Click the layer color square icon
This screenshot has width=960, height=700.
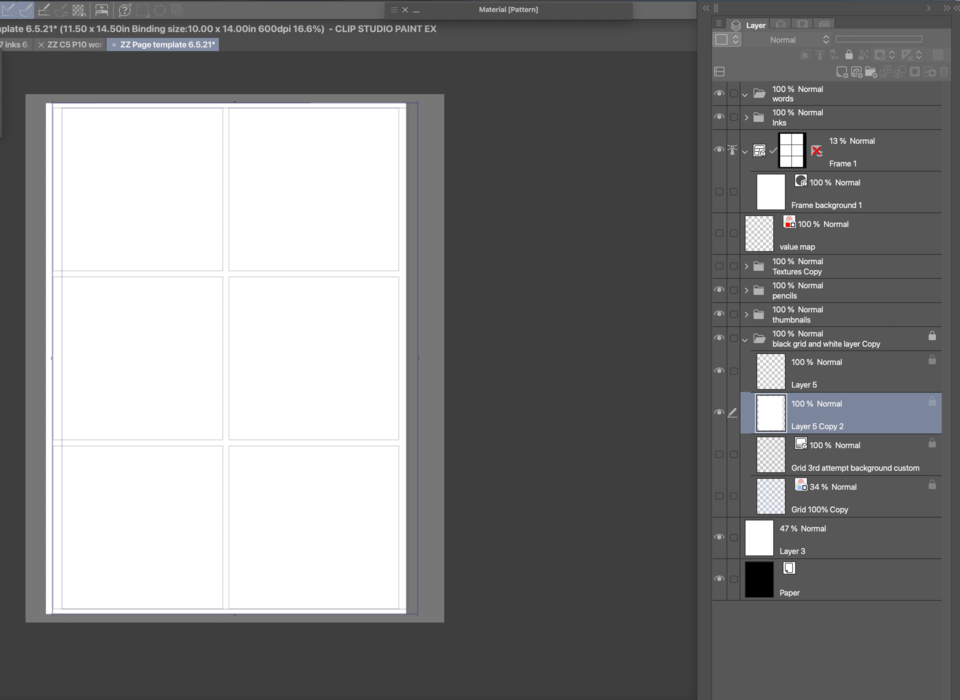(x=938, y=55)
